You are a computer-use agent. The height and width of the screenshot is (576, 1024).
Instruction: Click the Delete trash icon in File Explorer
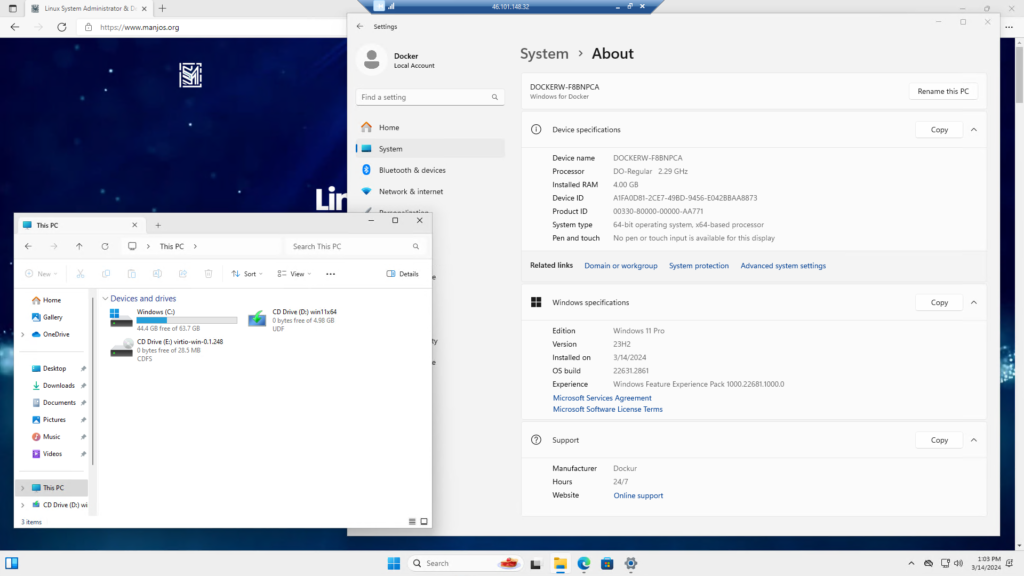coord(208,274)
